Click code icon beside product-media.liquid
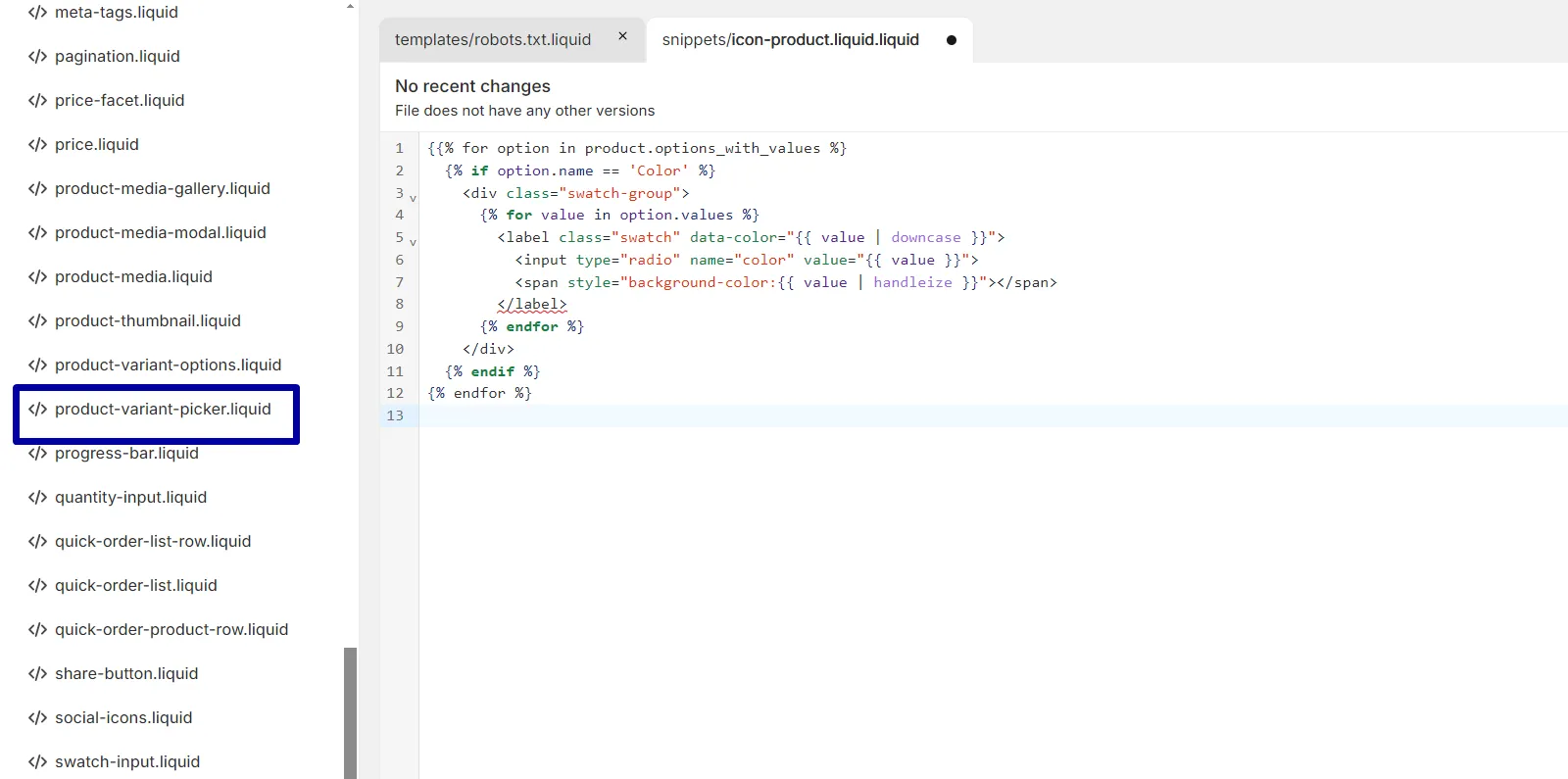This screenshot has height=779, width=1568. (37, 277)
